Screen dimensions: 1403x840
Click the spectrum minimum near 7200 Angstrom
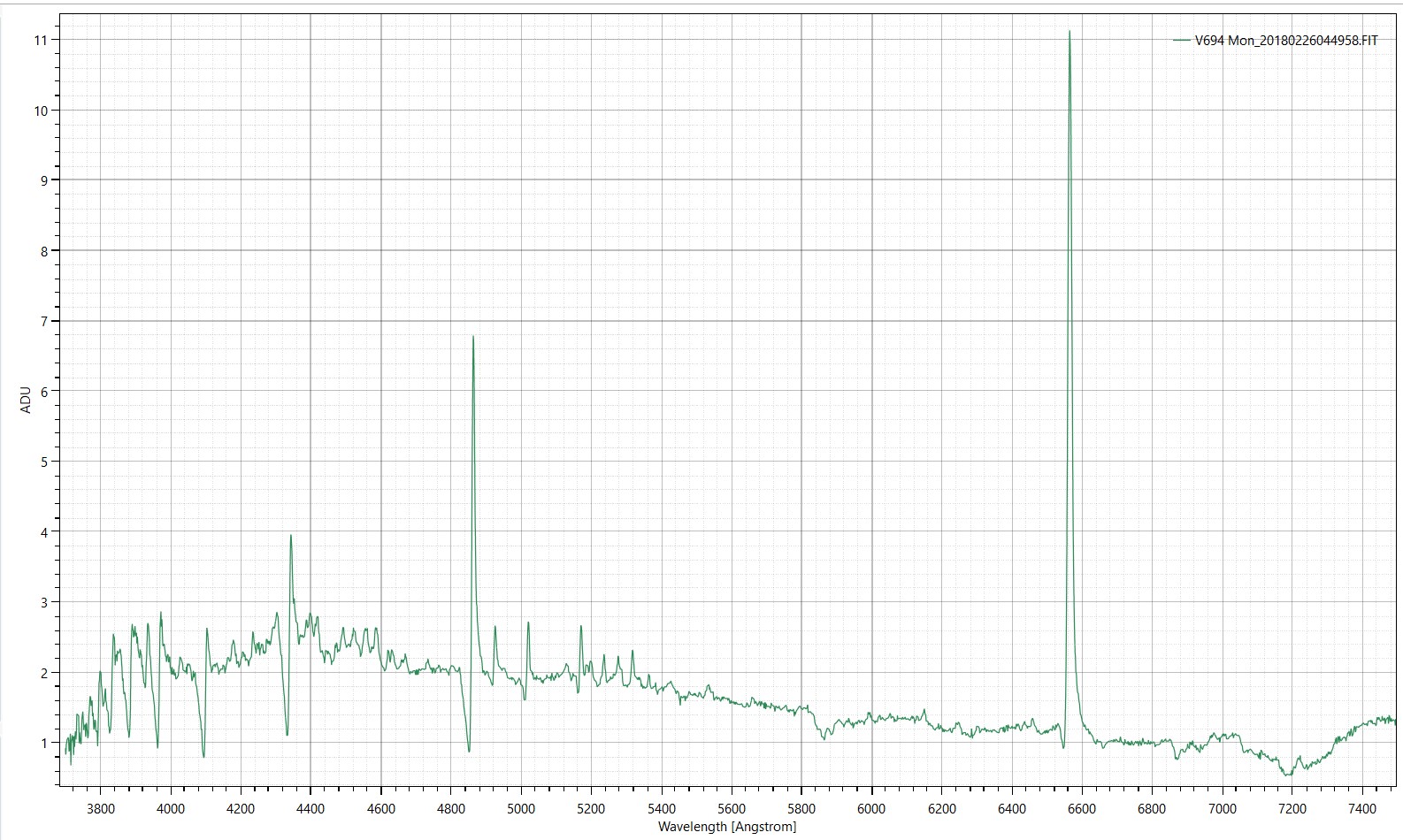tap(1288, 775)
